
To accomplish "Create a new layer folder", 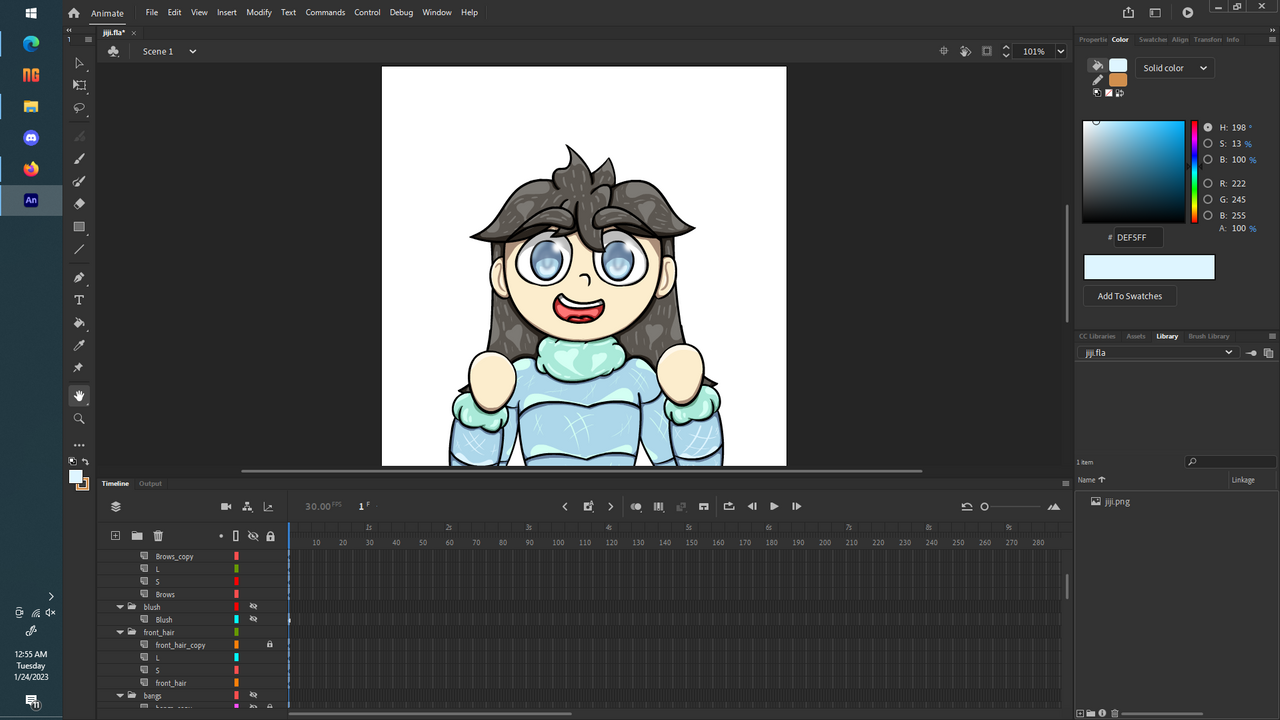I will pyautogui.click(x=137, y=536).
